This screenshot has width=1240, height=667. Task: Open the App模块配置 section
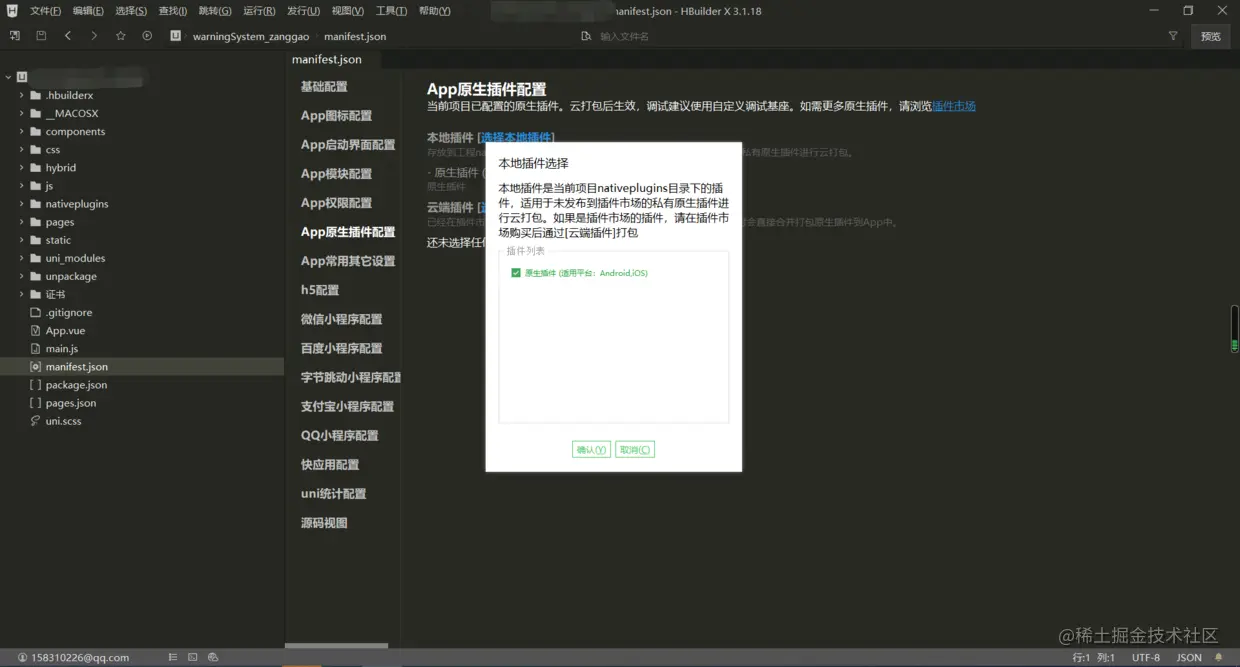(x=336, y=174)
